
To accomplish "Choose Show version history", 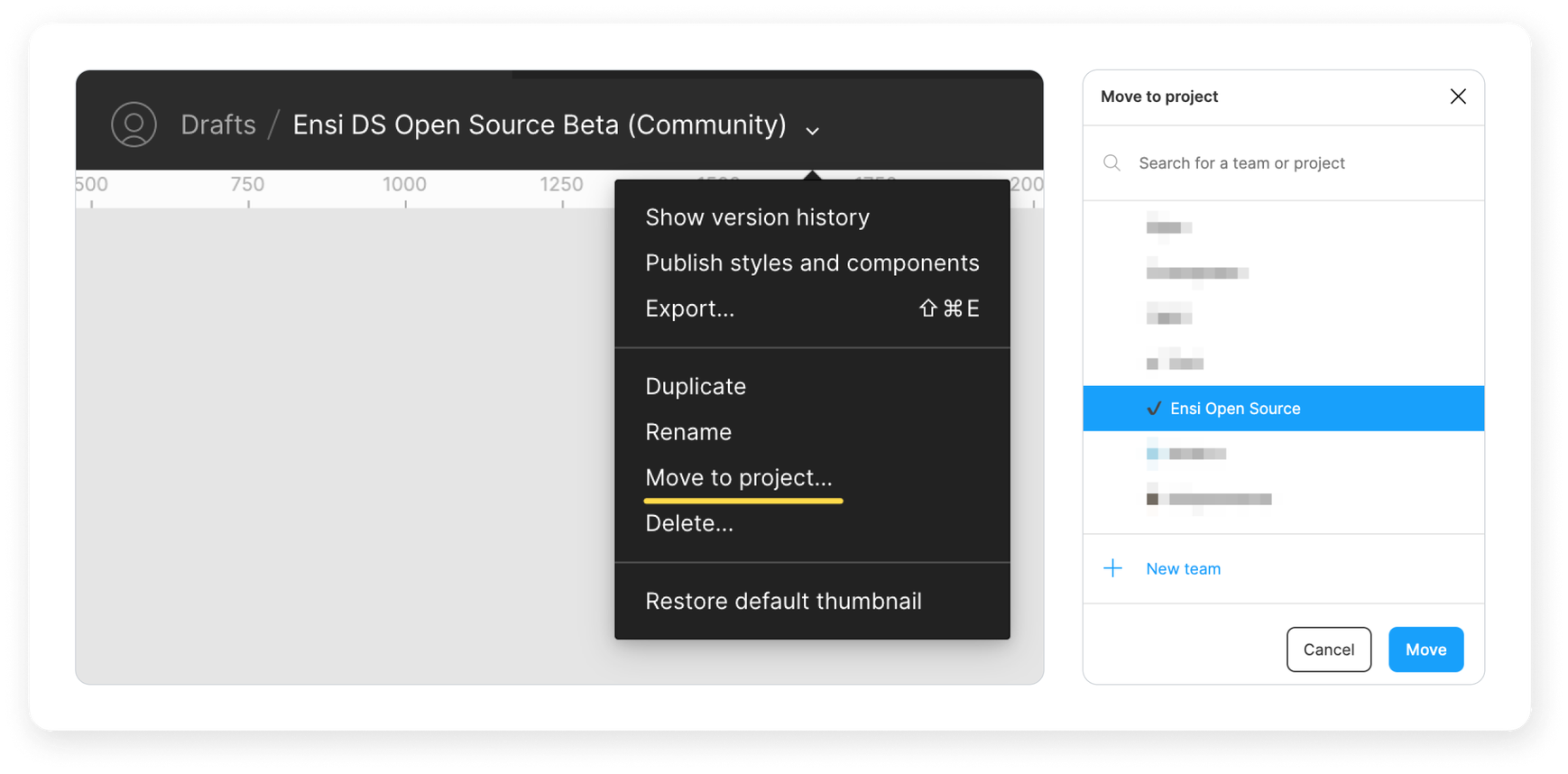I will pos(757,217).
